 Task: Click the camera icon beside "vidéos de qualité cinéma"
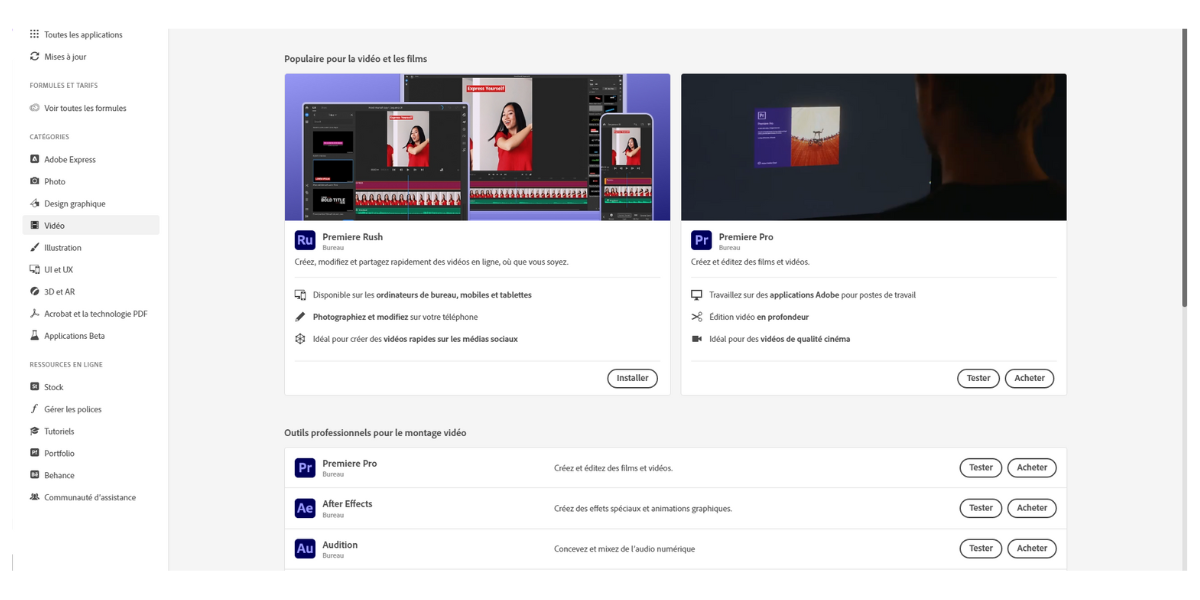point(697,339)
